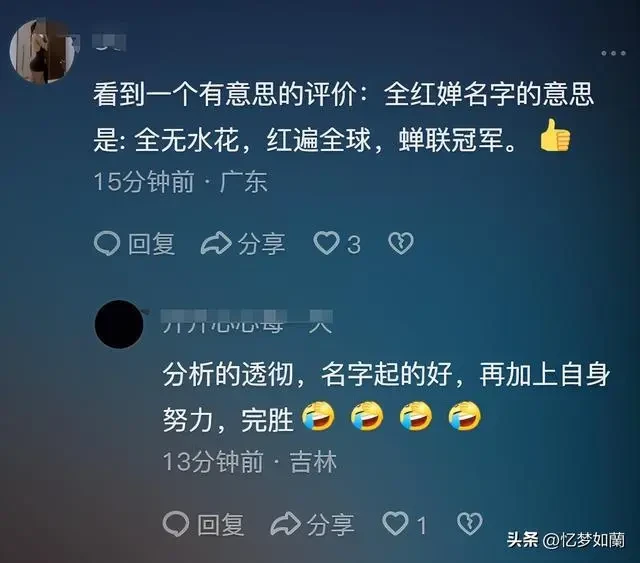Open the 头条 @忆梦如蘭 watermark link
This screenshot has height=563, width=640.
pos(566,540)
